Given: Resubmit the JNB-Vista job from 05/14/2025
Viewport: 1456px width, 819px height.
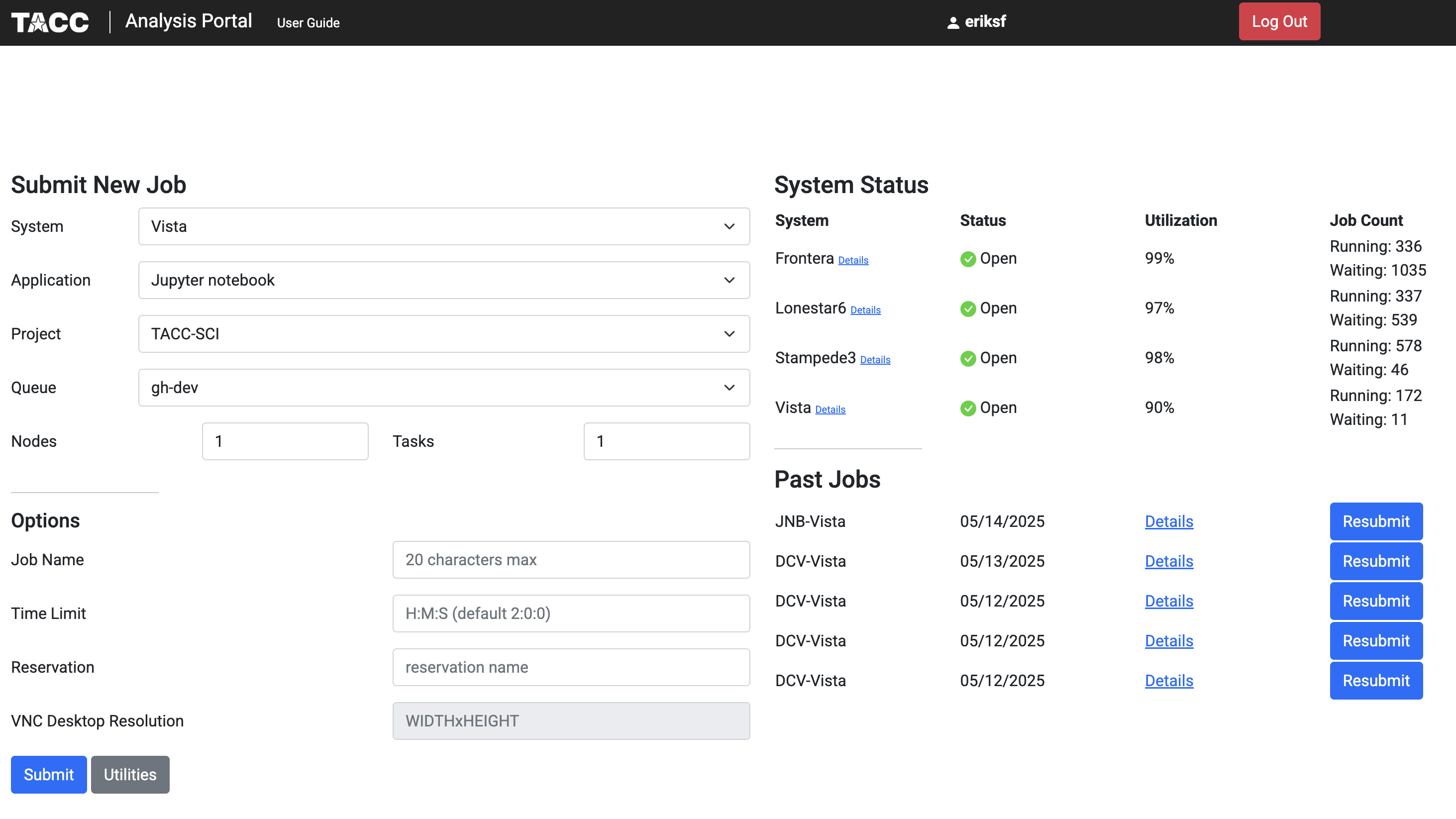Looking at the screenshot, I should 1376,521.
